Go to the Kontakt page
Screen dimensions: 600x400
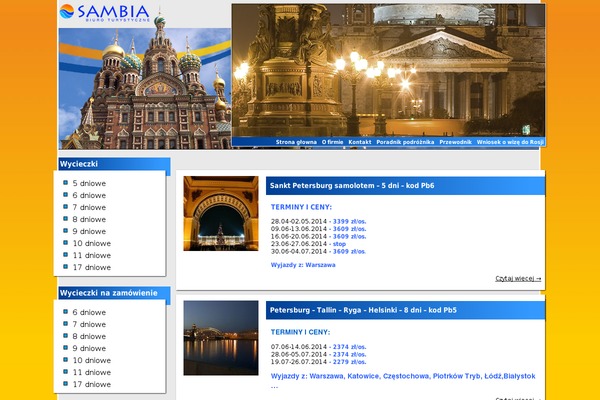[360, 142]
